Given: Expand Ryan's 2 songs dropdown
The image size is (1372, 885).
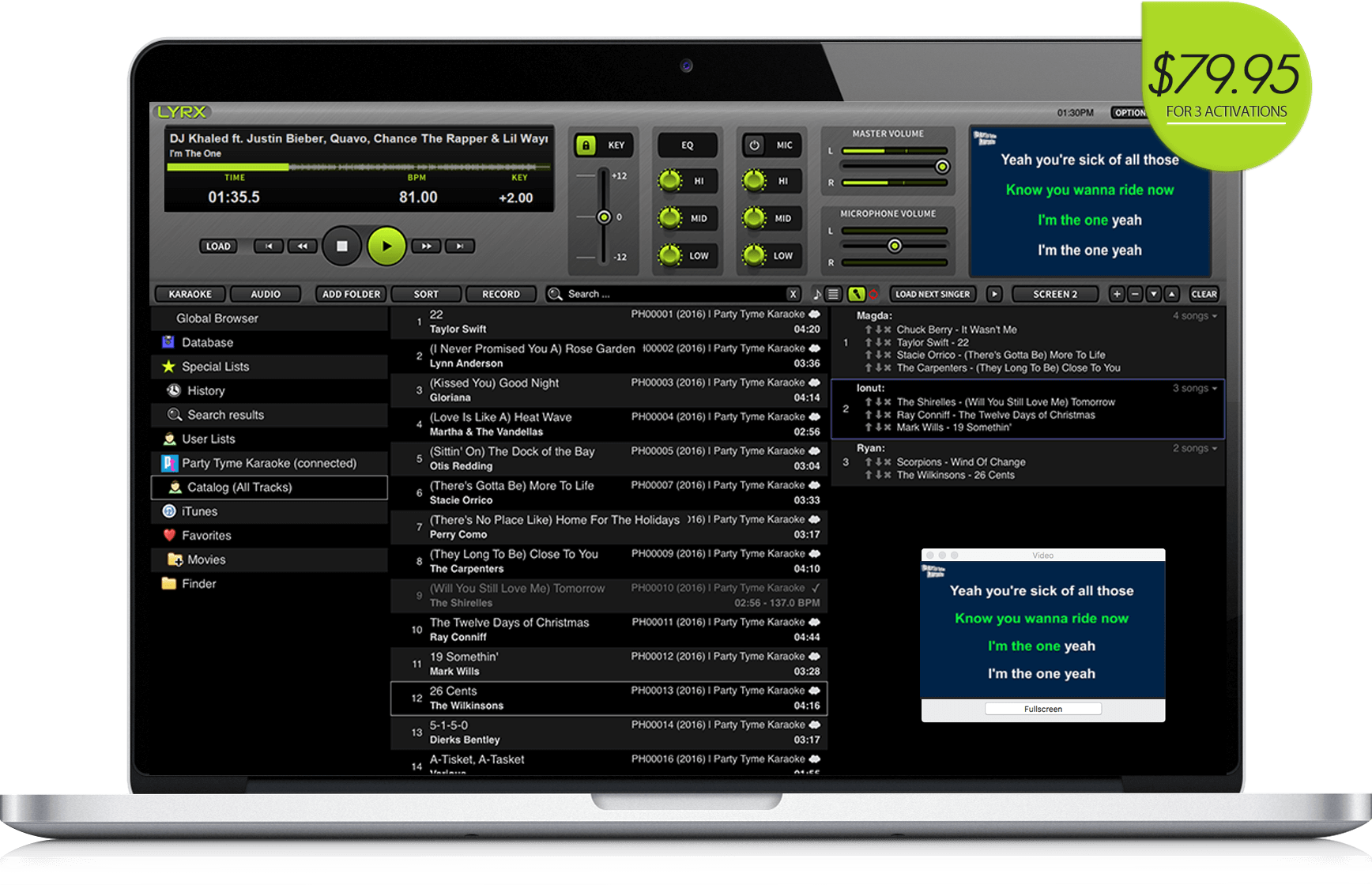Looking at the screenshot, I should (1194, 448).
